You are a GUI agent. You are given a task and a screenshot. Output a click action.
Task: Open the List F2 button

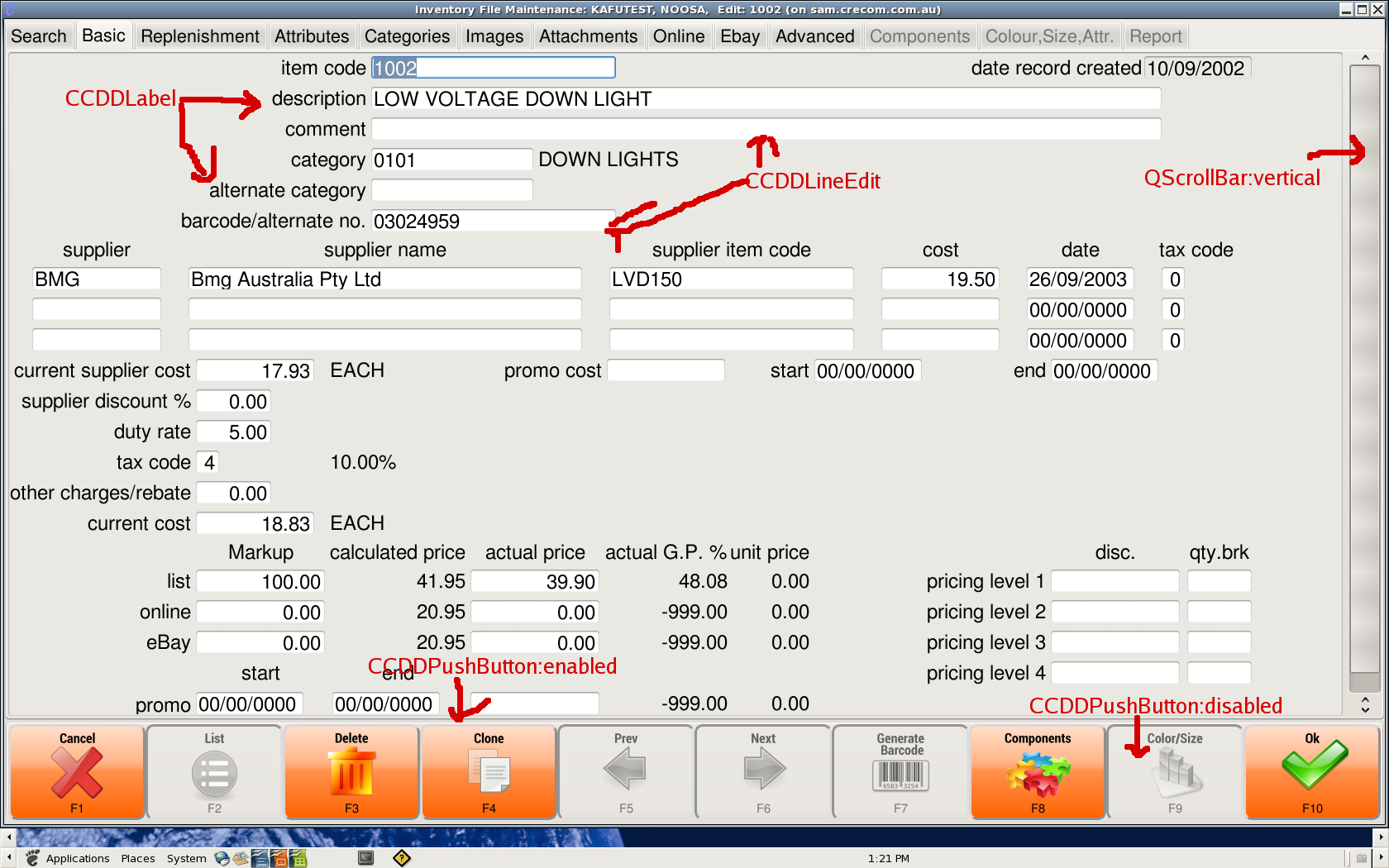coord(214,772)
